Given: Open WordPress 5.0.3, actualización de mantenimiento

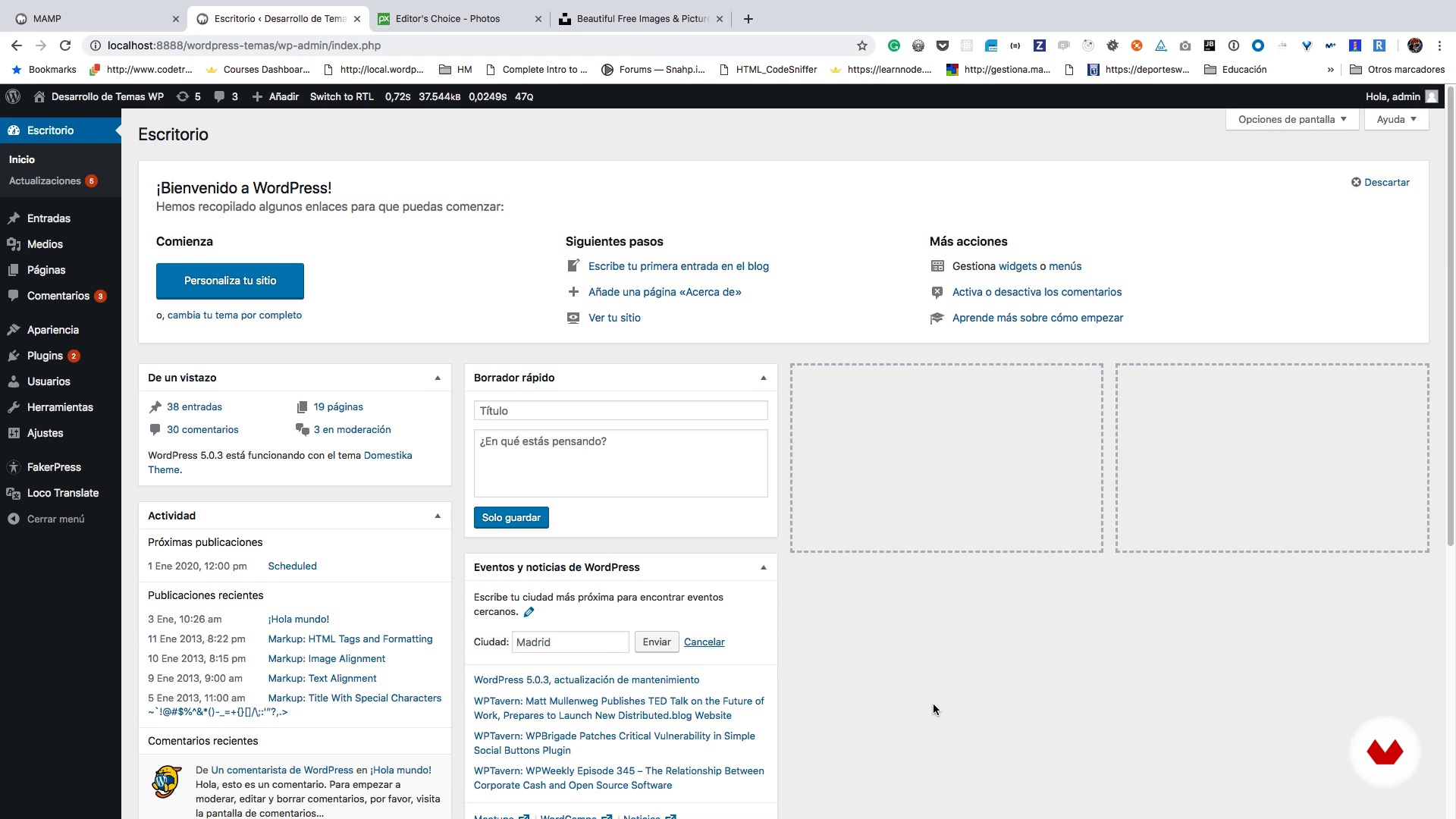Looking at the screenshot, I should click(586, 680).
